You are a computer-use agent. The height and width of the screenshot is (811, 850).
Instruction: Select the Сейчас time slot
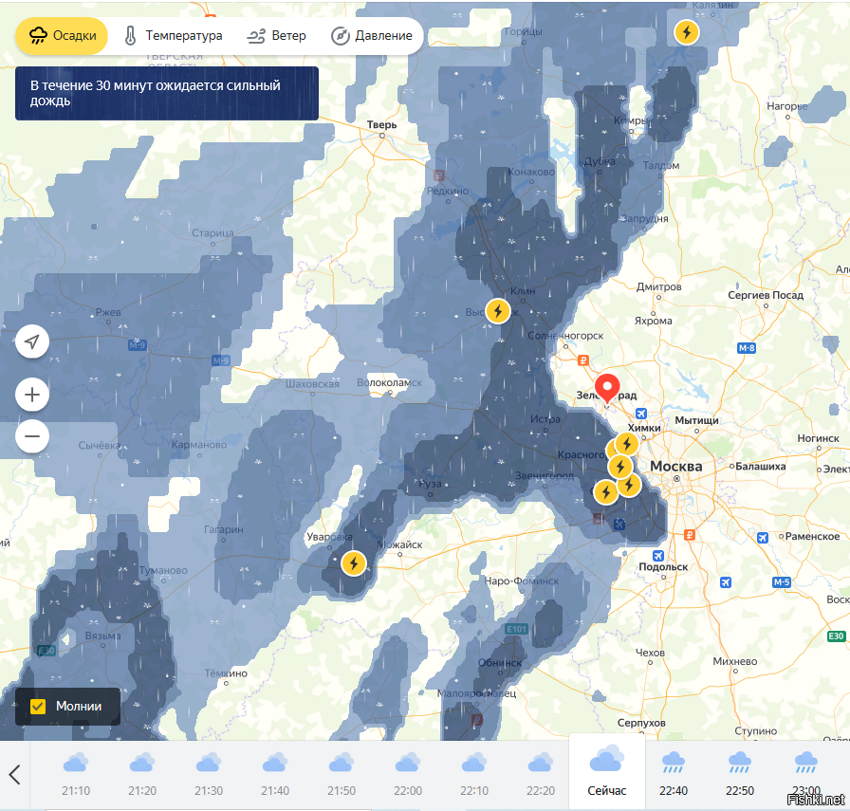point(607,772)
